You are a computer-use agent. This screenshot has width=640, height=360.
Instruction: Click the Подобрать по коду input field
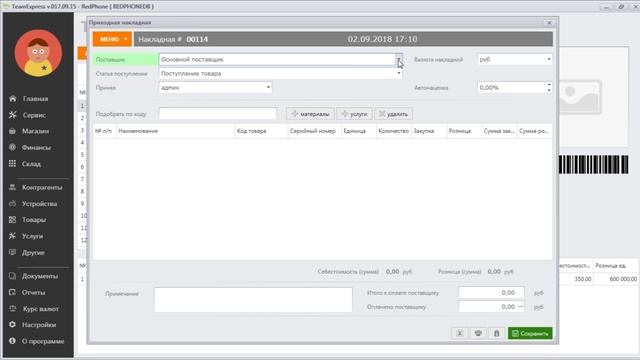(x=218, y=114)
